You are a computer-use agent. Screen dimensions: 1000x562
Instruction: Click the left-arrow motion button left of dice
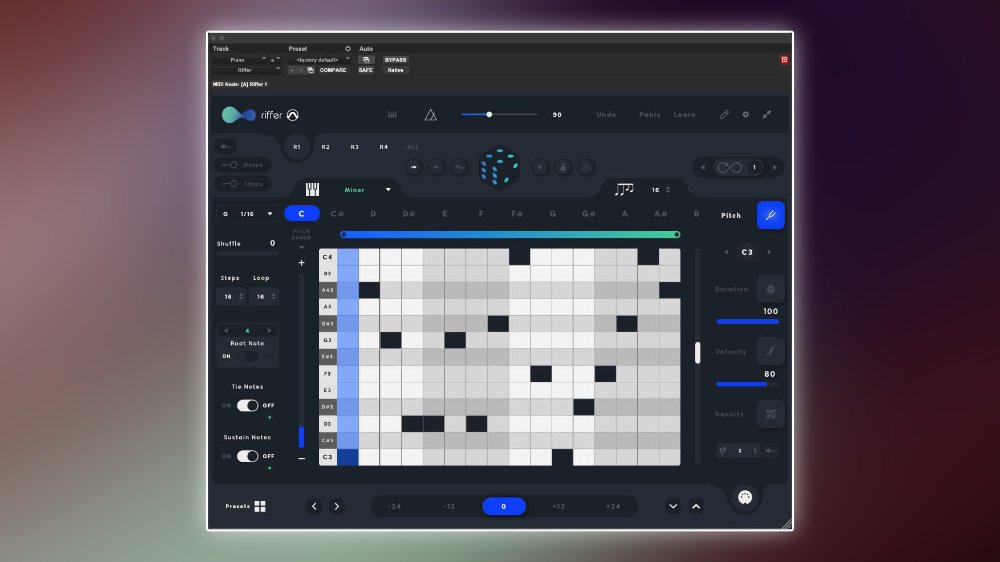pyautogui.click(x=436, y=167)
